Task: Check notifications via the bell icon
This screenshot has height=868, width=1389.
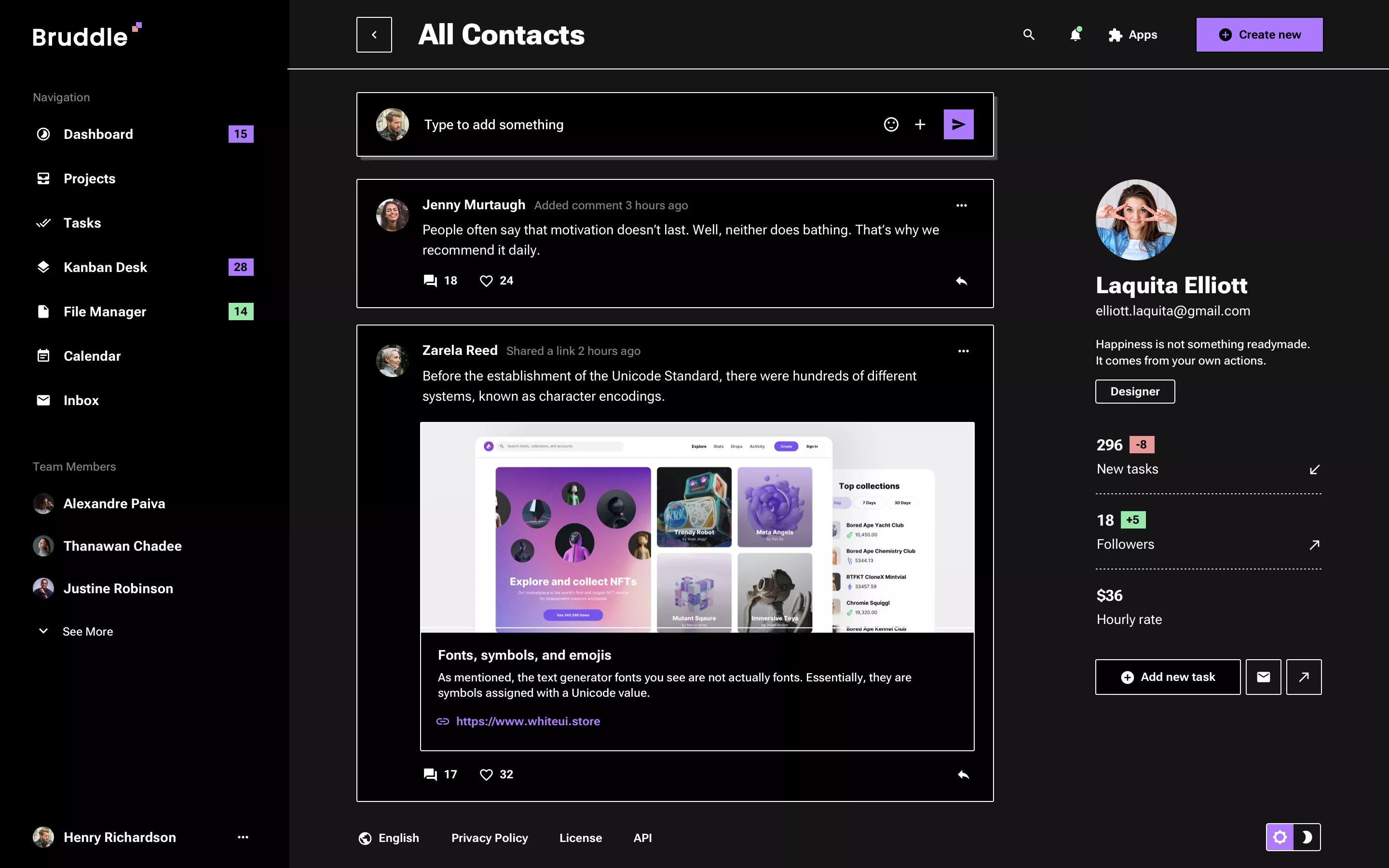Action: pyautogui.click(x=1075, y=34)
